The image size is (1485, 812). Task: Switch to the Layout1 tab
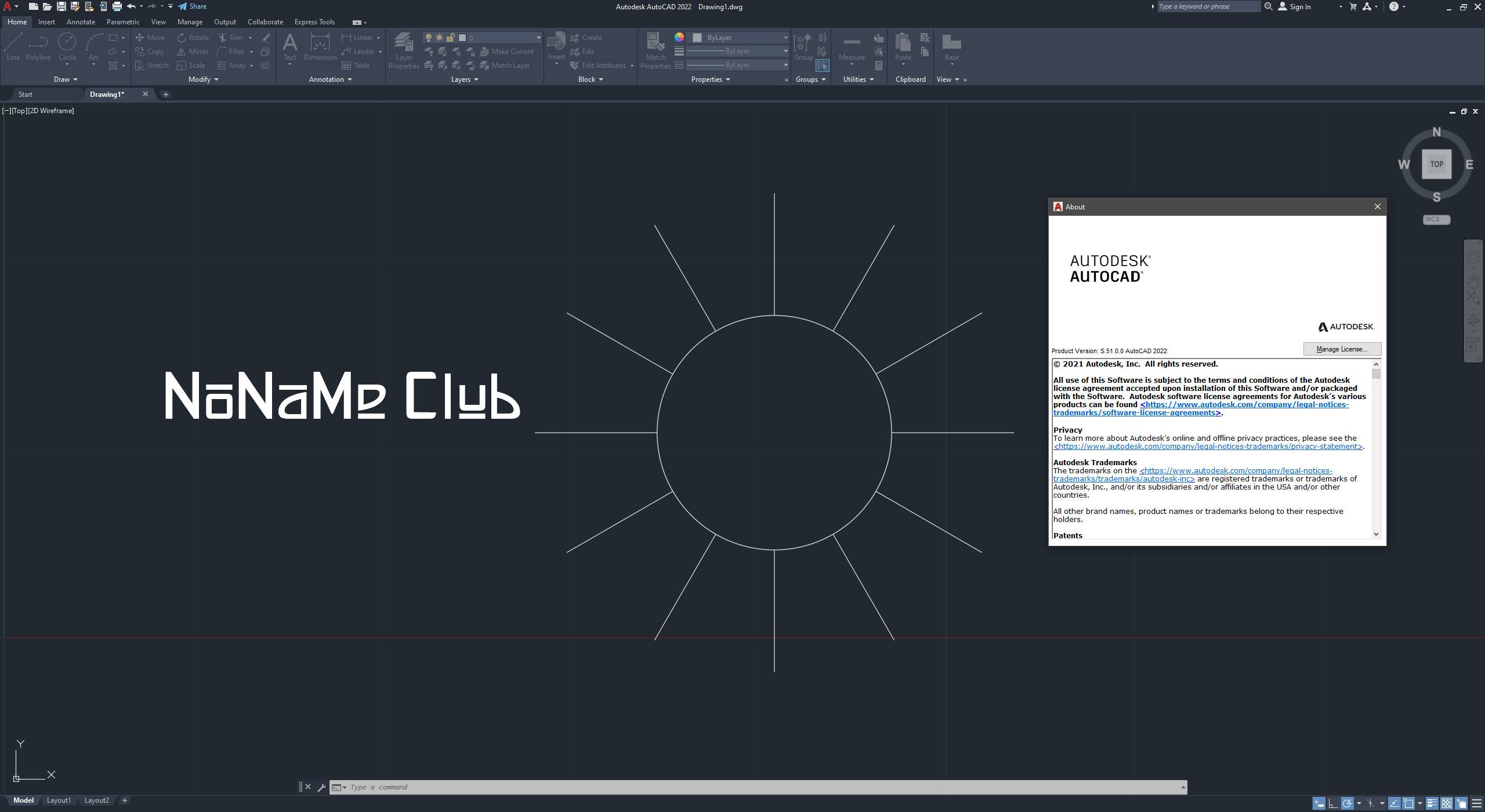click(x=59, y=800)
